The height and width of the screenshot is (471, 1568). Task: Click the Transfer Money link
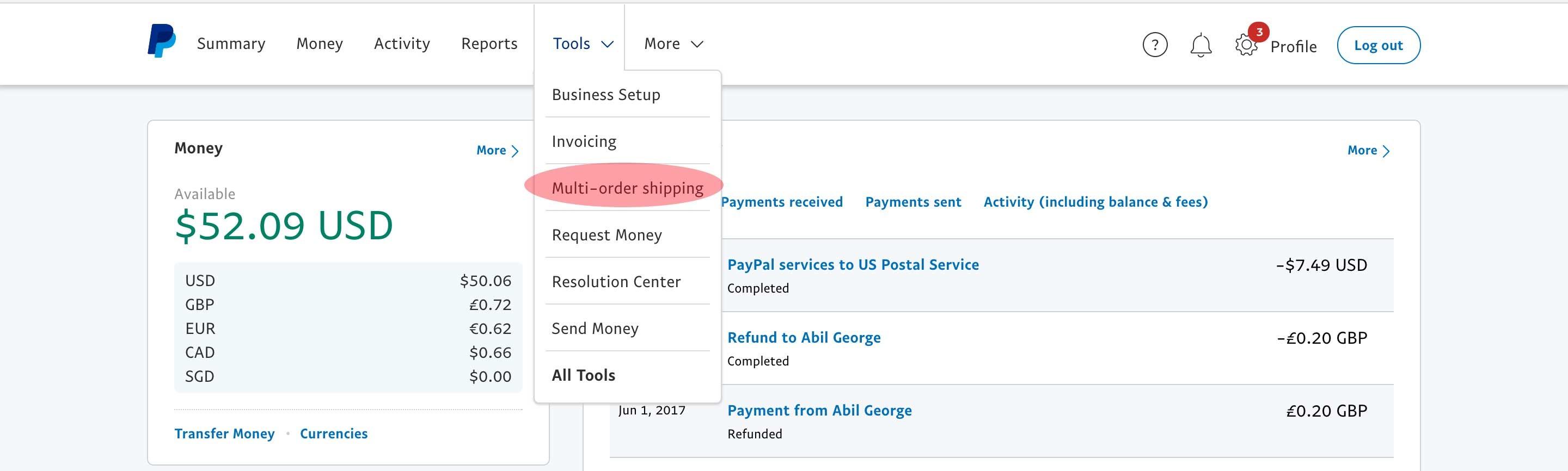[x=224, y=433]
